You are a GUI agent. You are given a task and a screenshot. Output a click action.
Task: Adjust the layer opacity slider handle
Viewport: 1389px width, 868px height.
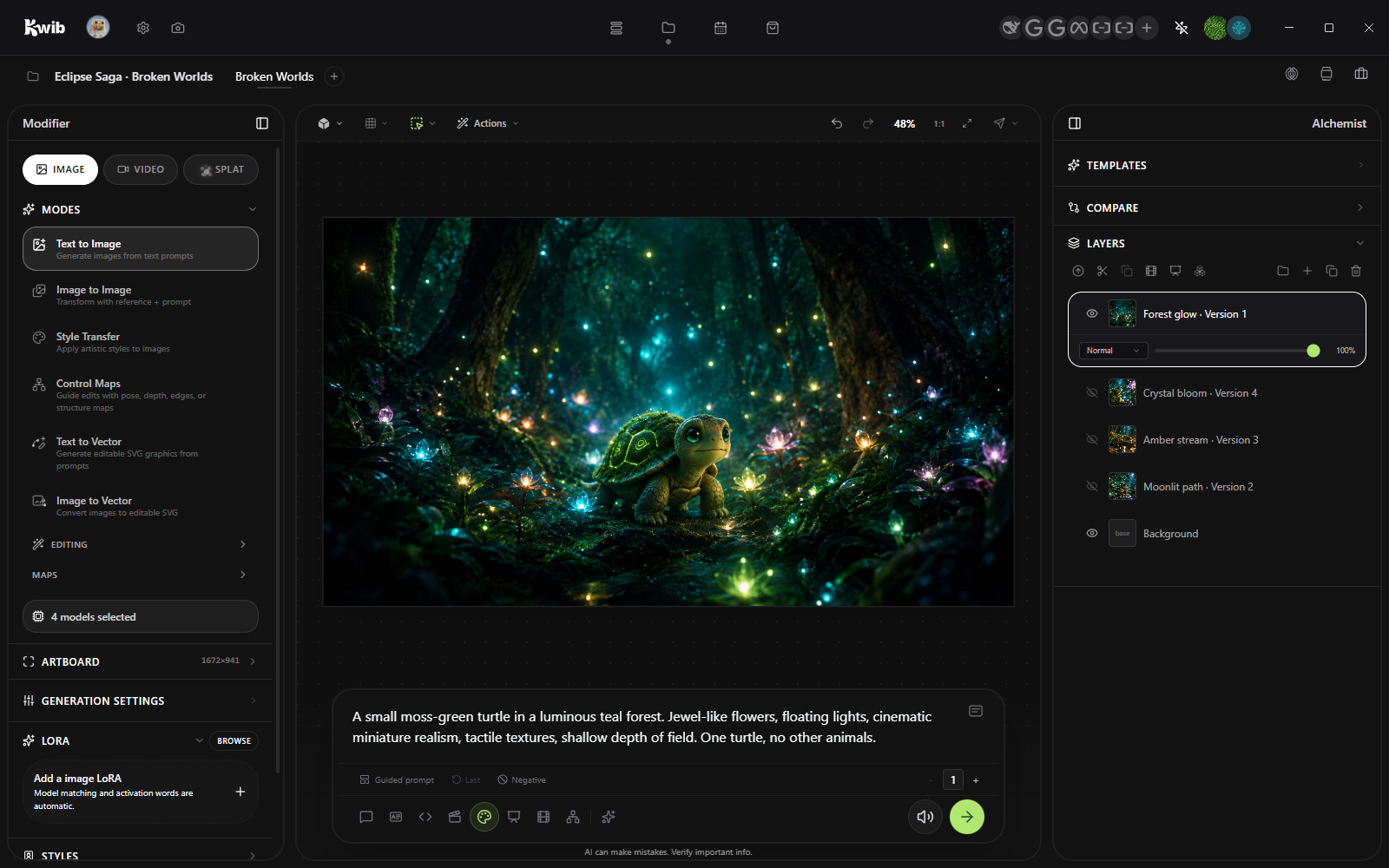coord(1313,351)
